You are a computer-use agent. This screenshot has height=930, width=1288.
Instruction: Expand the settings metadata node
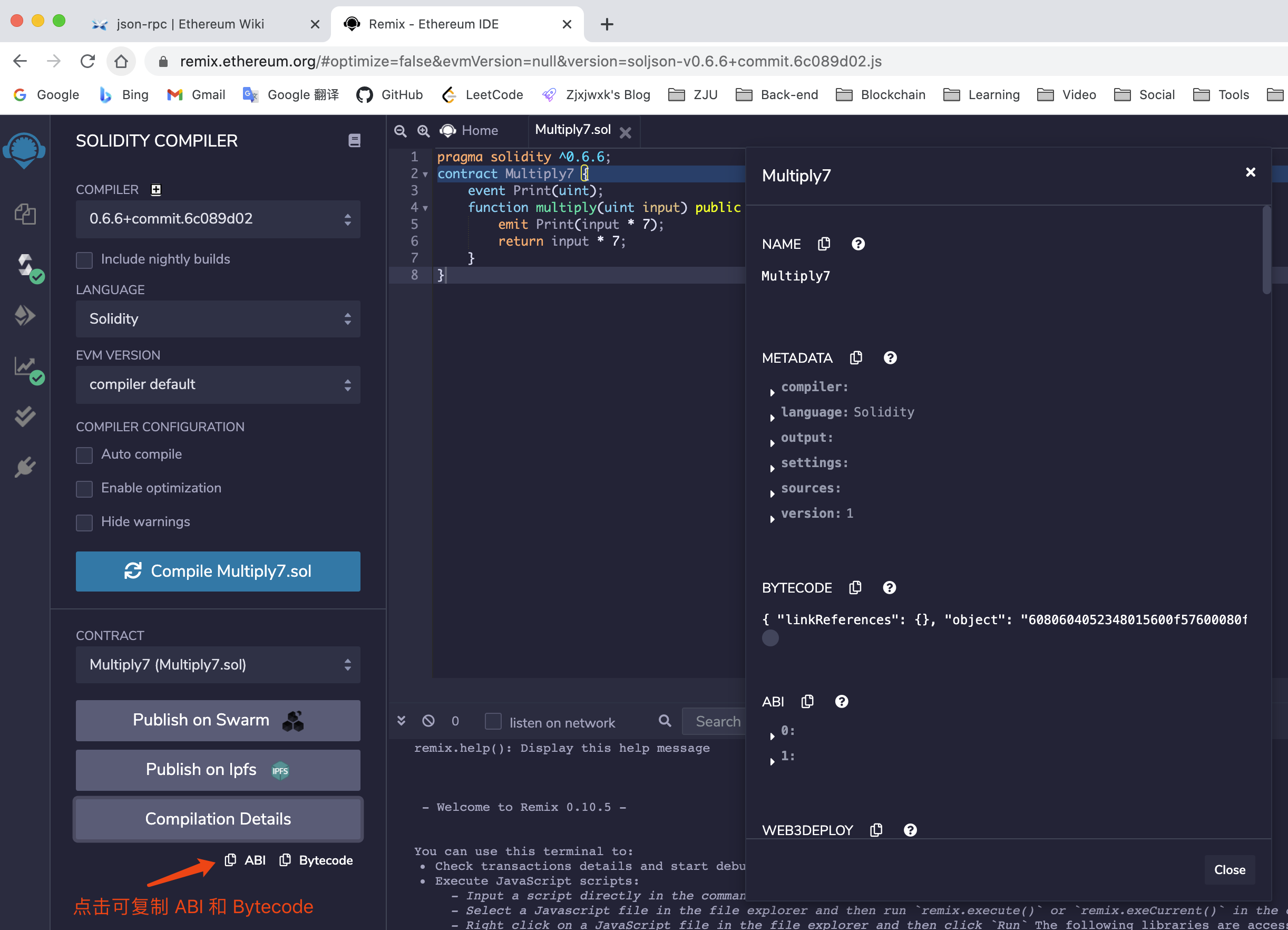[773, 468]
